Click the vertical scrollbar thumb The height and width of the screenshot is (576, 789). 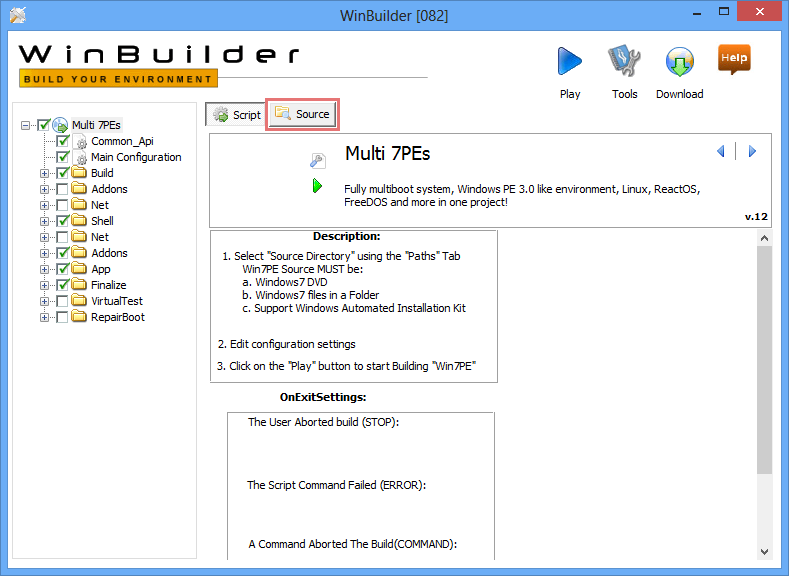tap(764, 360)
